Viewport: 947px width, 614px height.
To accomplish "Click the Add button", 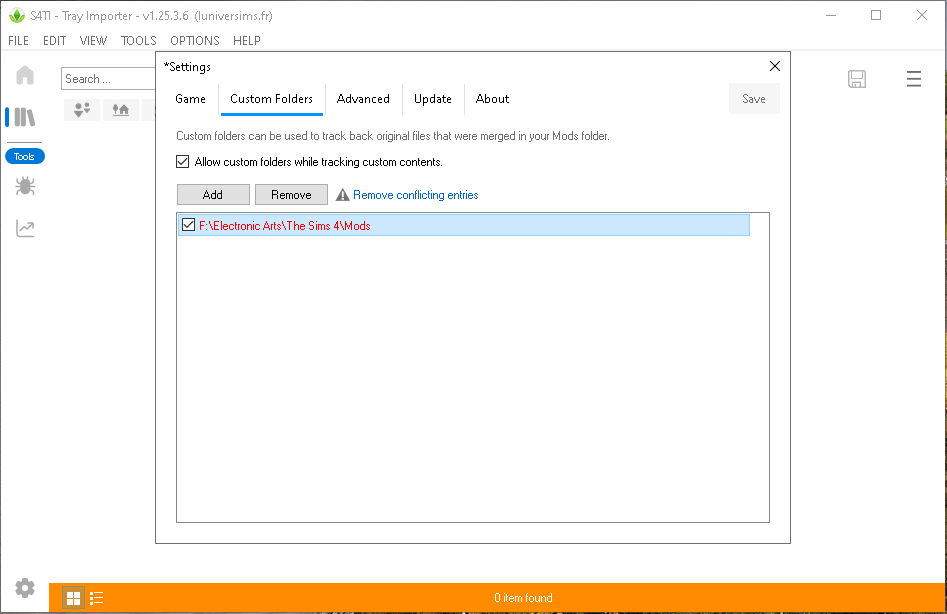I will pos(213,195).
